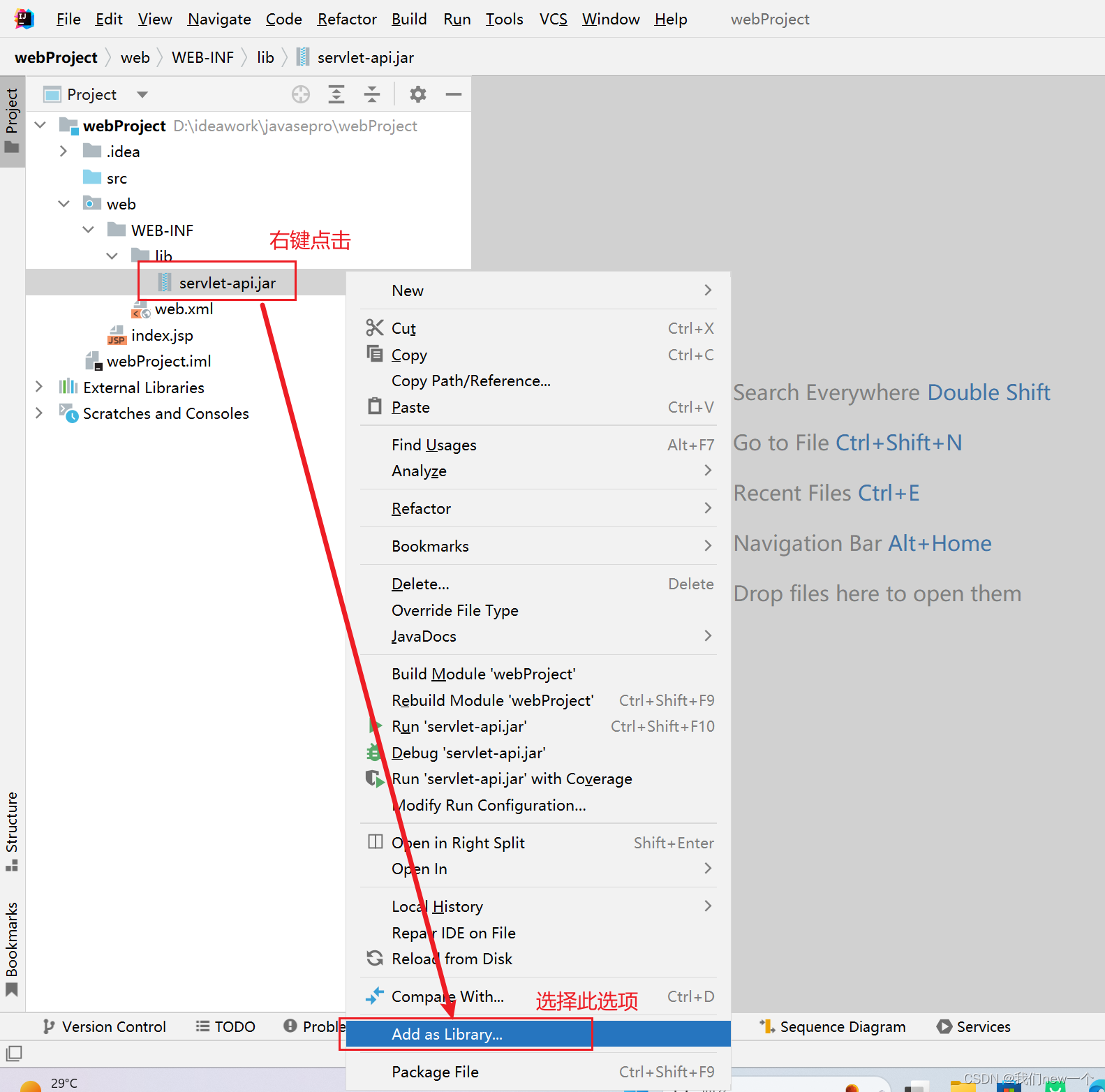The image size is (1105, 1092).
Task: Collapse the lib folder
Action: [x=112, y=256]
